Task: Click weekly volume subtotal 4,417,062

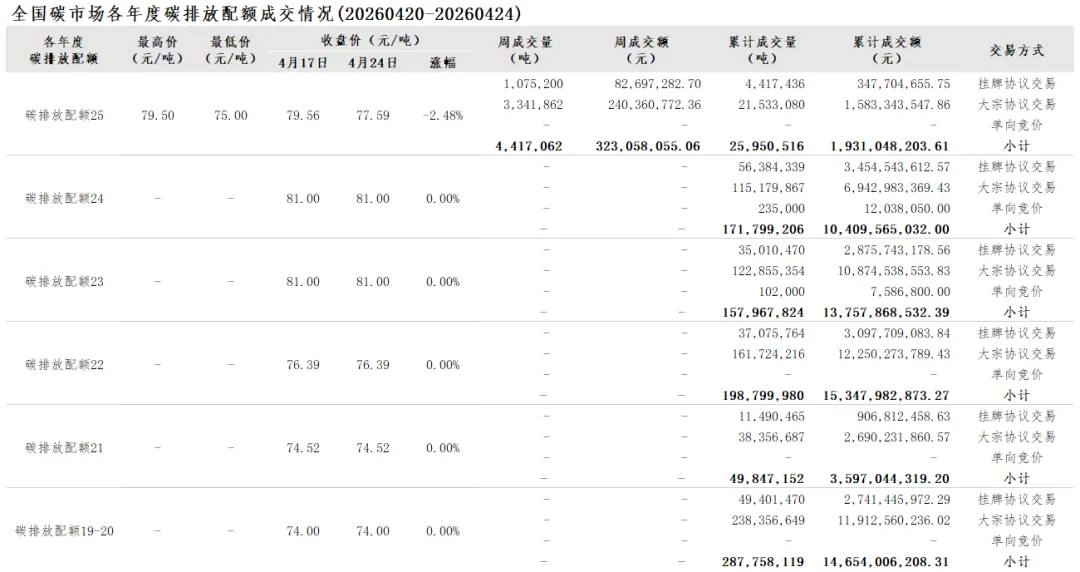Action: pyautogui.click(x=529, y=146)
